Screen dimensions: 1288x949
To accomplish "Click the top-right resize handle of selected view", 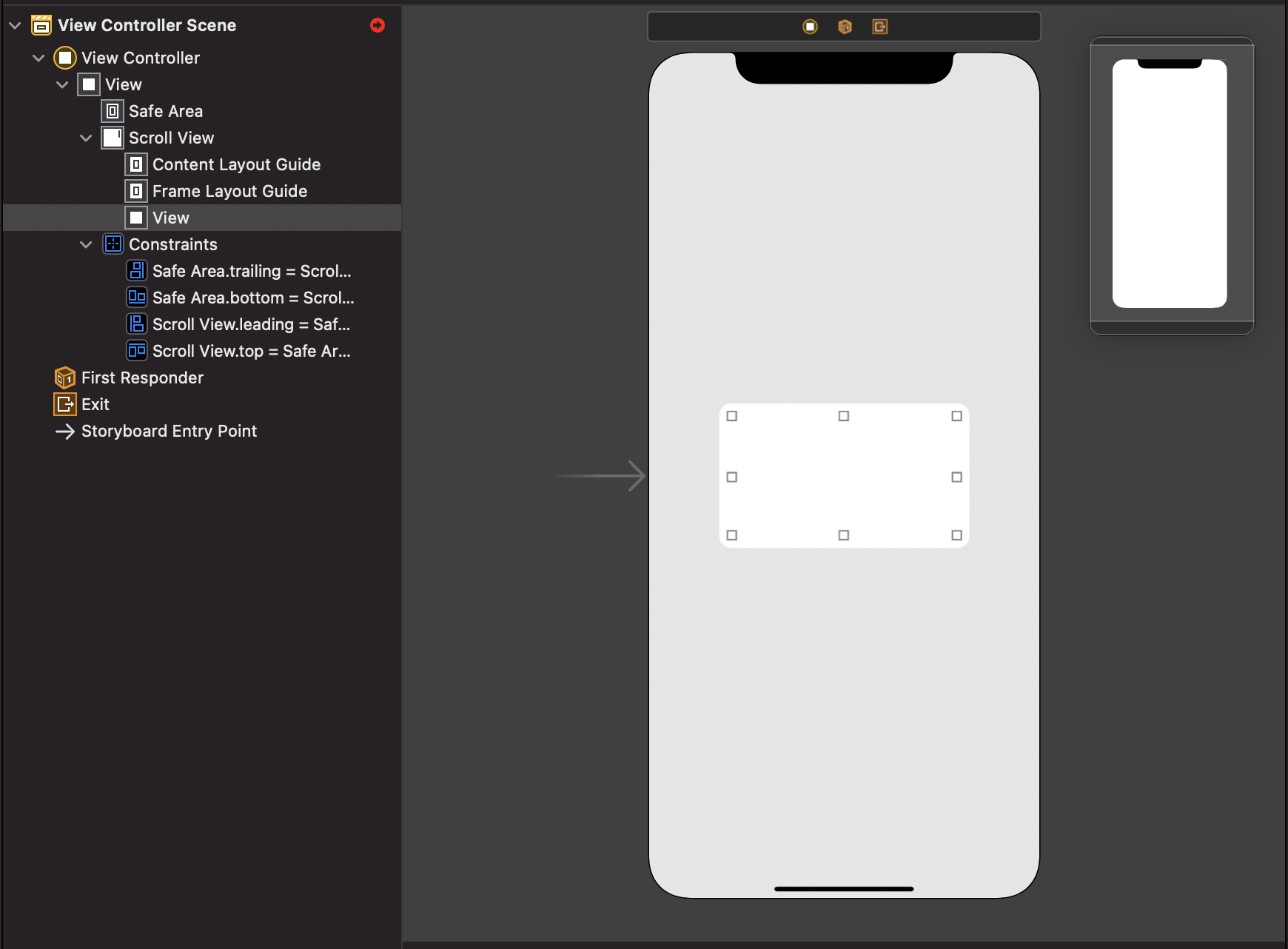I will [x=956, y=416].
